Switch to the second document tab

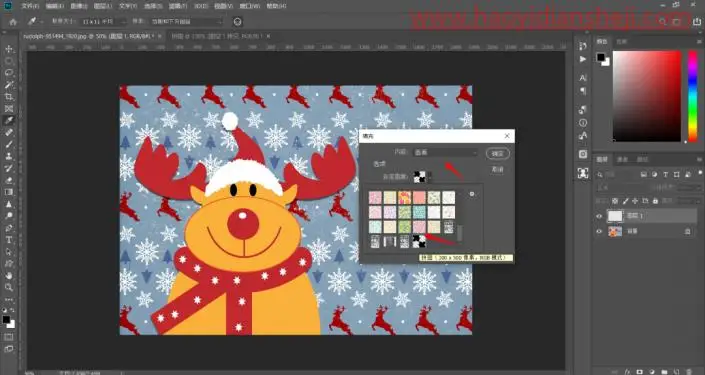pyautogui.click(x=219, y=36)
